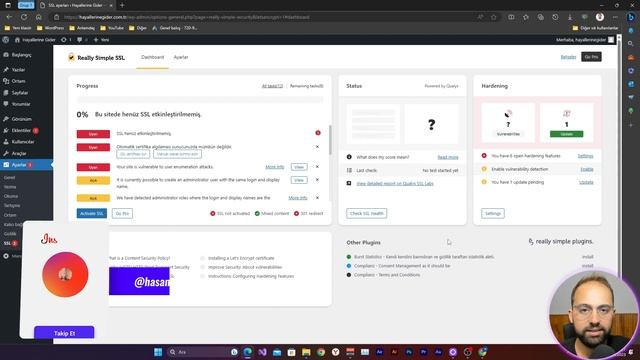
Task: Dismiss the automatic certificate detection task
Action: click(x=317, y=147)
